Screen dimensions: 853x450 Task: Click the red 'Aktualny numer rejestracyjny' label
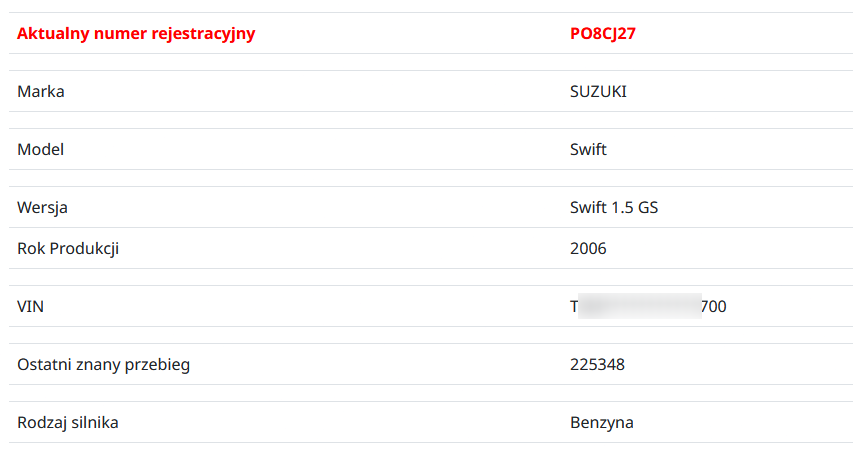click(136, 33)
